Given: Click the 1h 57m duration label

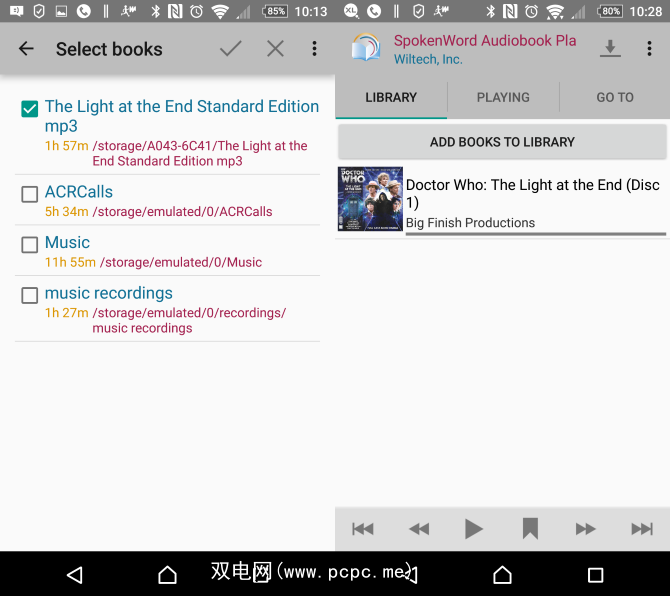Looking at the screenshot, I should point(67,146).
